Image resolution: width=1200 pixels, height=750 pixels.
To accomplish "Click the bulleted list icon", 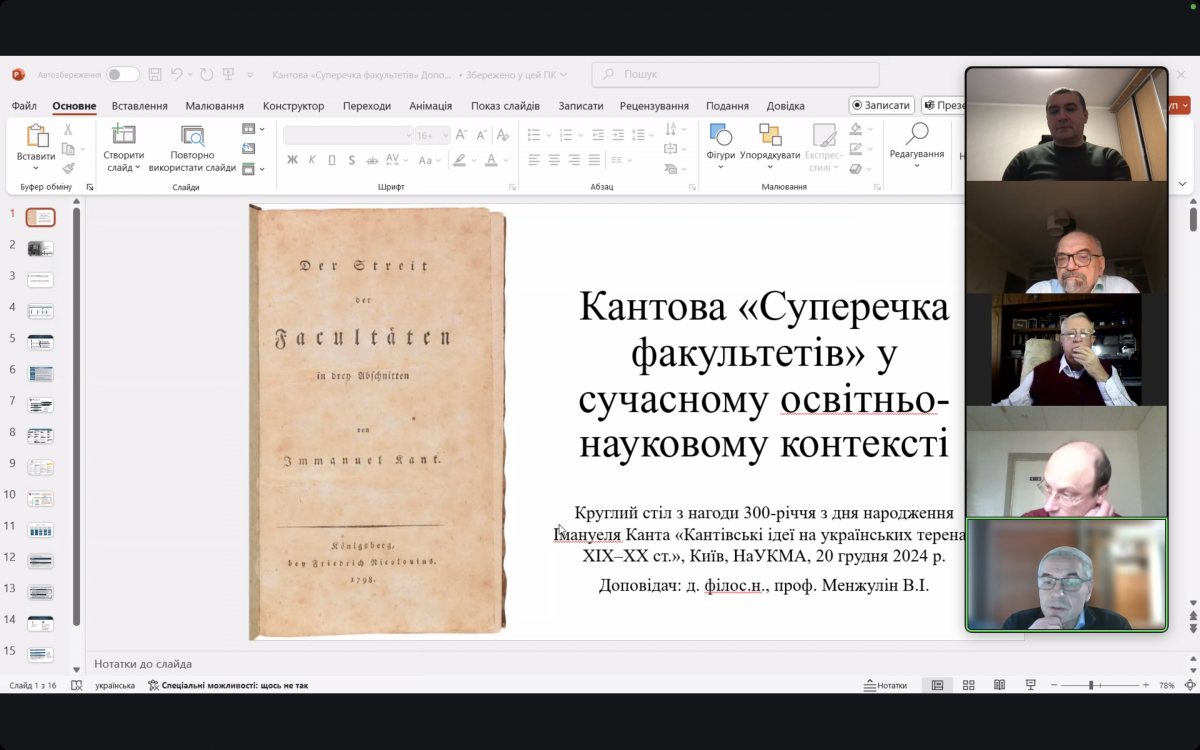I will [x=534, y=133].
